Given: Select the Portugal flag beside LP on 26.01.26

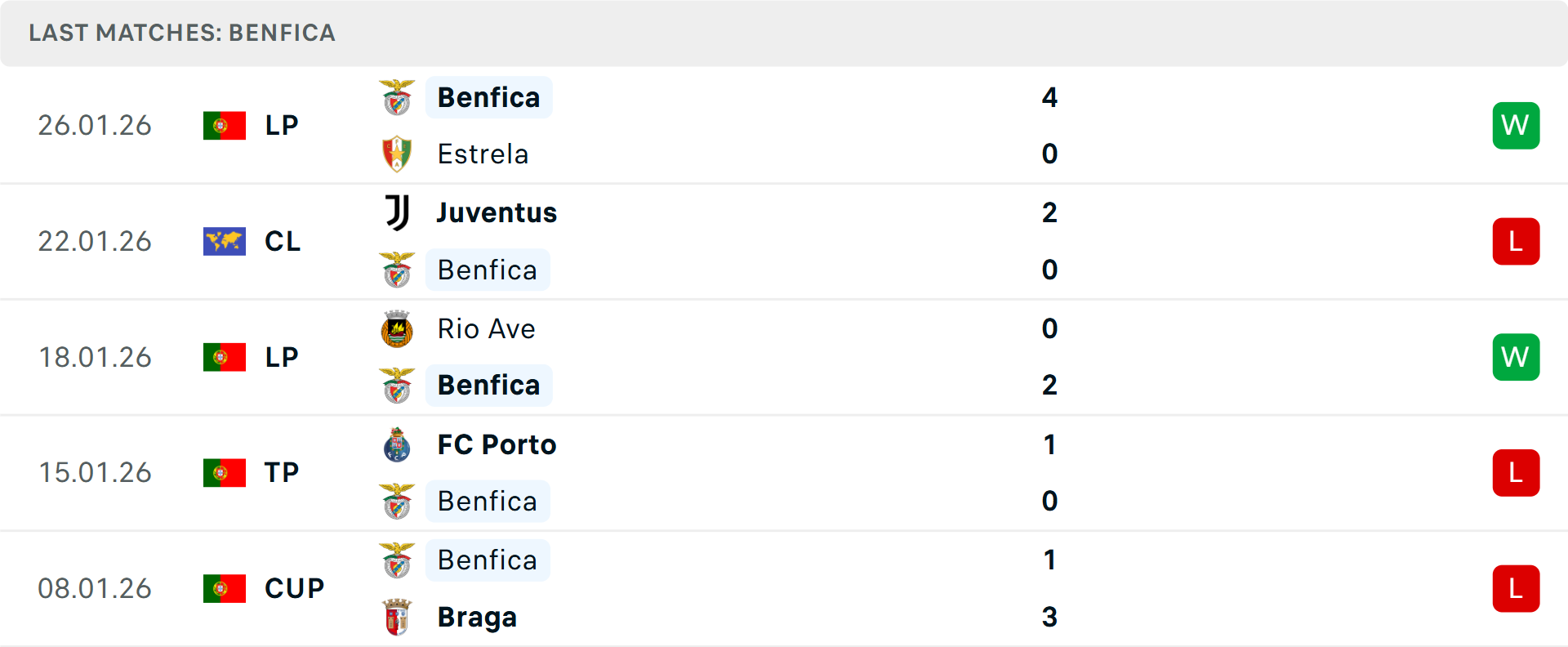Looking at the screenshot, I should 225,125.
